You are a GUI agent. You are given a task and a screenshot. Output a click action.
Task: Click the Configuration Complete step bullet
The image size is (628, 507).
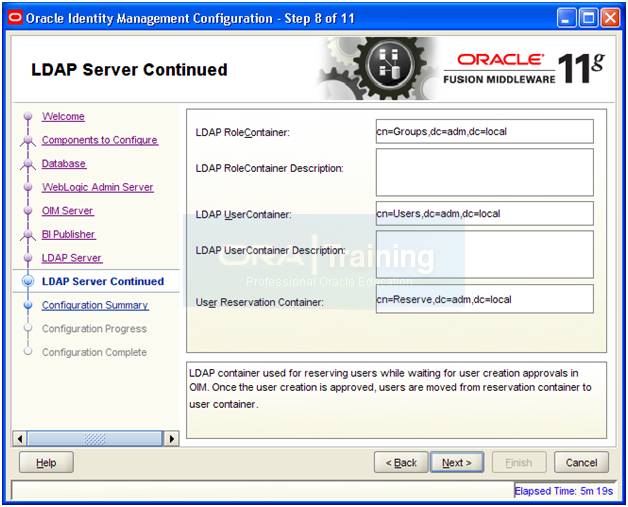tap(28, 352)
